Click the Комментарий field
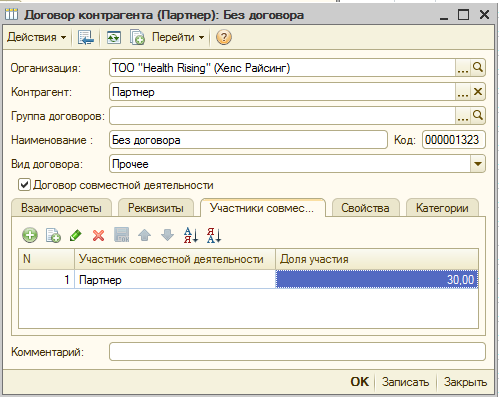Screen dimensions: 499x397 point(297,352)
